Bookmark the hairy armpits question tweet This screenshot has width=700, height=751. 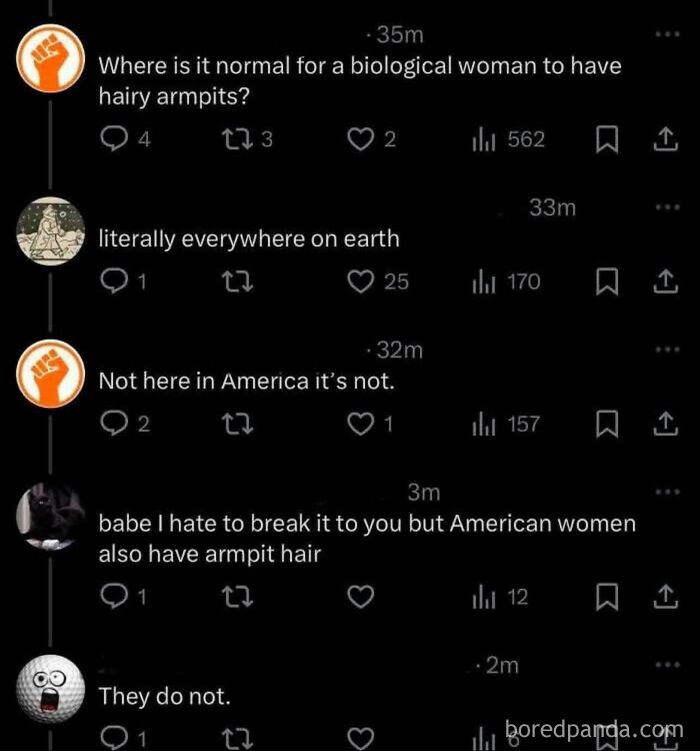607,140
